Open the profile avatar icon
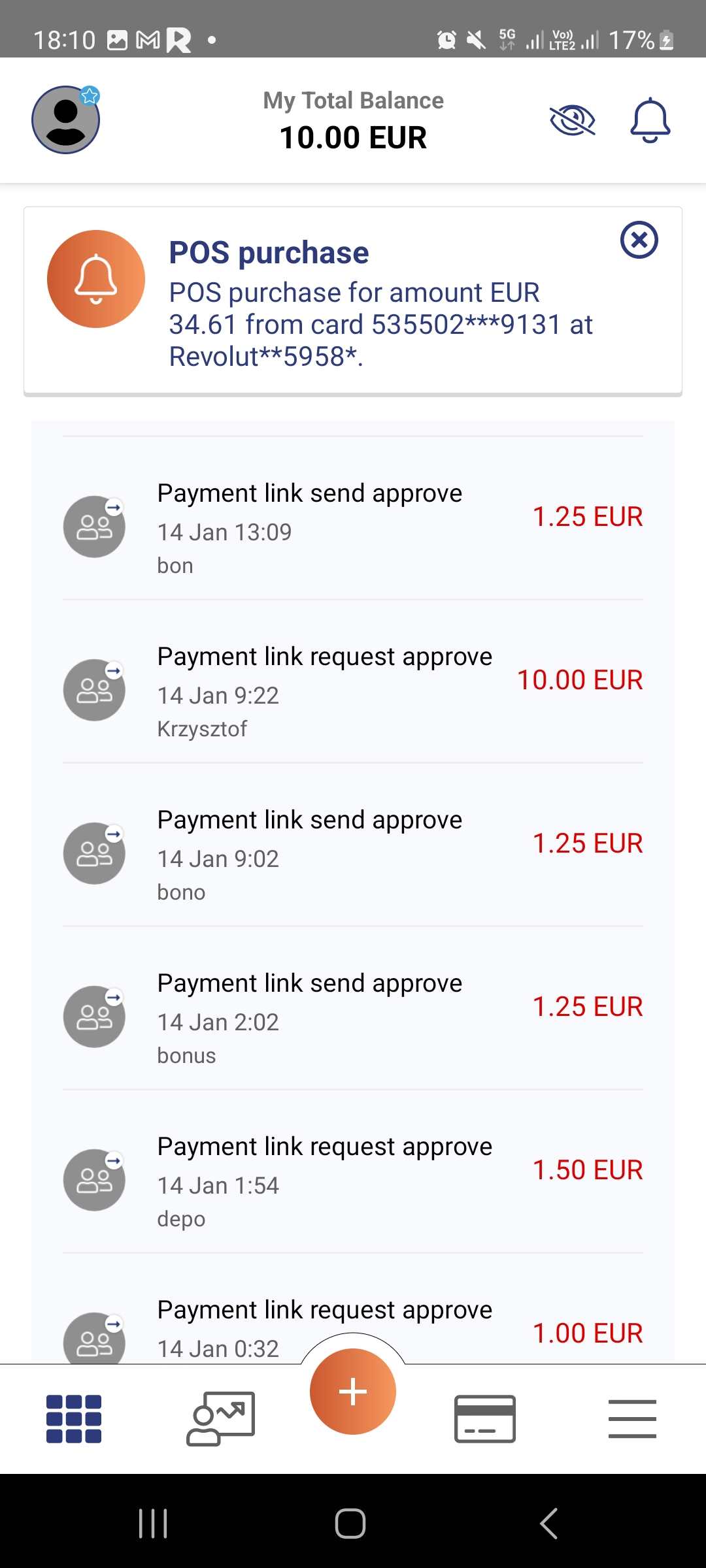 [x=65, y=120]
